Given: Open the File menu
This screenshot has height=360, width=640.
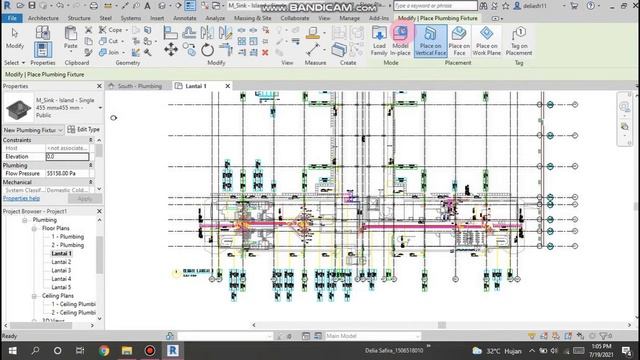Looking at the screenshot, I should point(12,18).
